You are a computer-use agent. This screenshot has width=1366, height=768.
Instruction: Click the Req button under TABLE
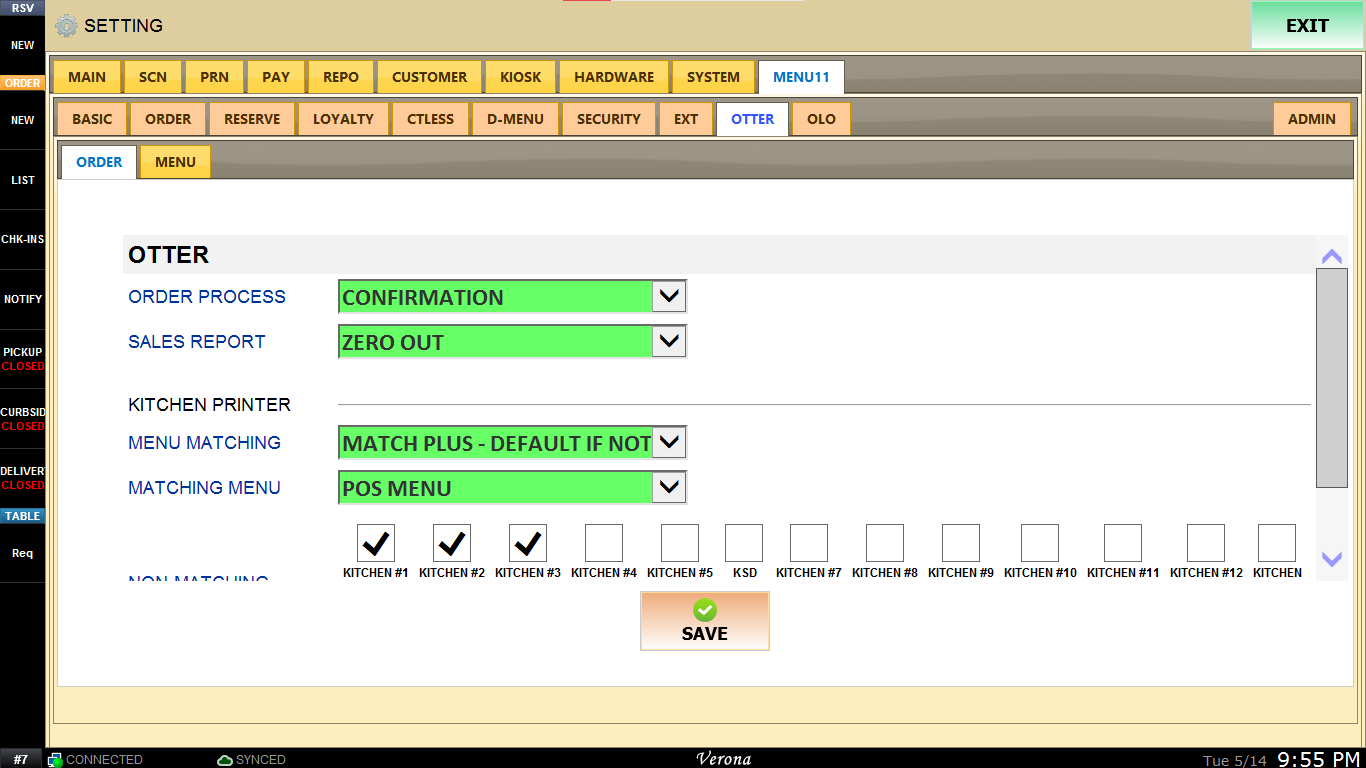click(x=23, y=553)
